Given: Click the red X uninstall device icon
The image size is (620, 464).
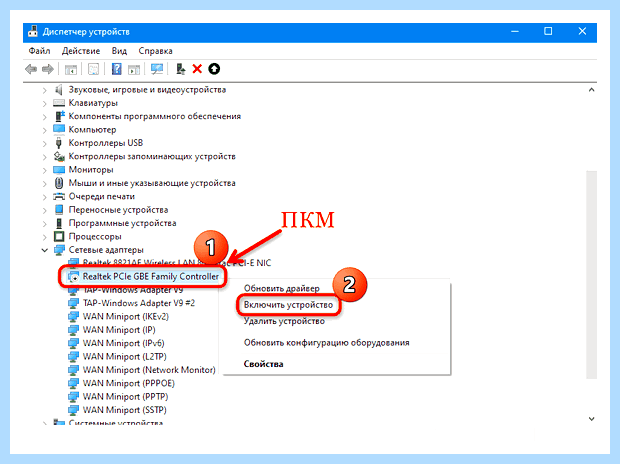Looking at the screenshot, I should [197, 69].
